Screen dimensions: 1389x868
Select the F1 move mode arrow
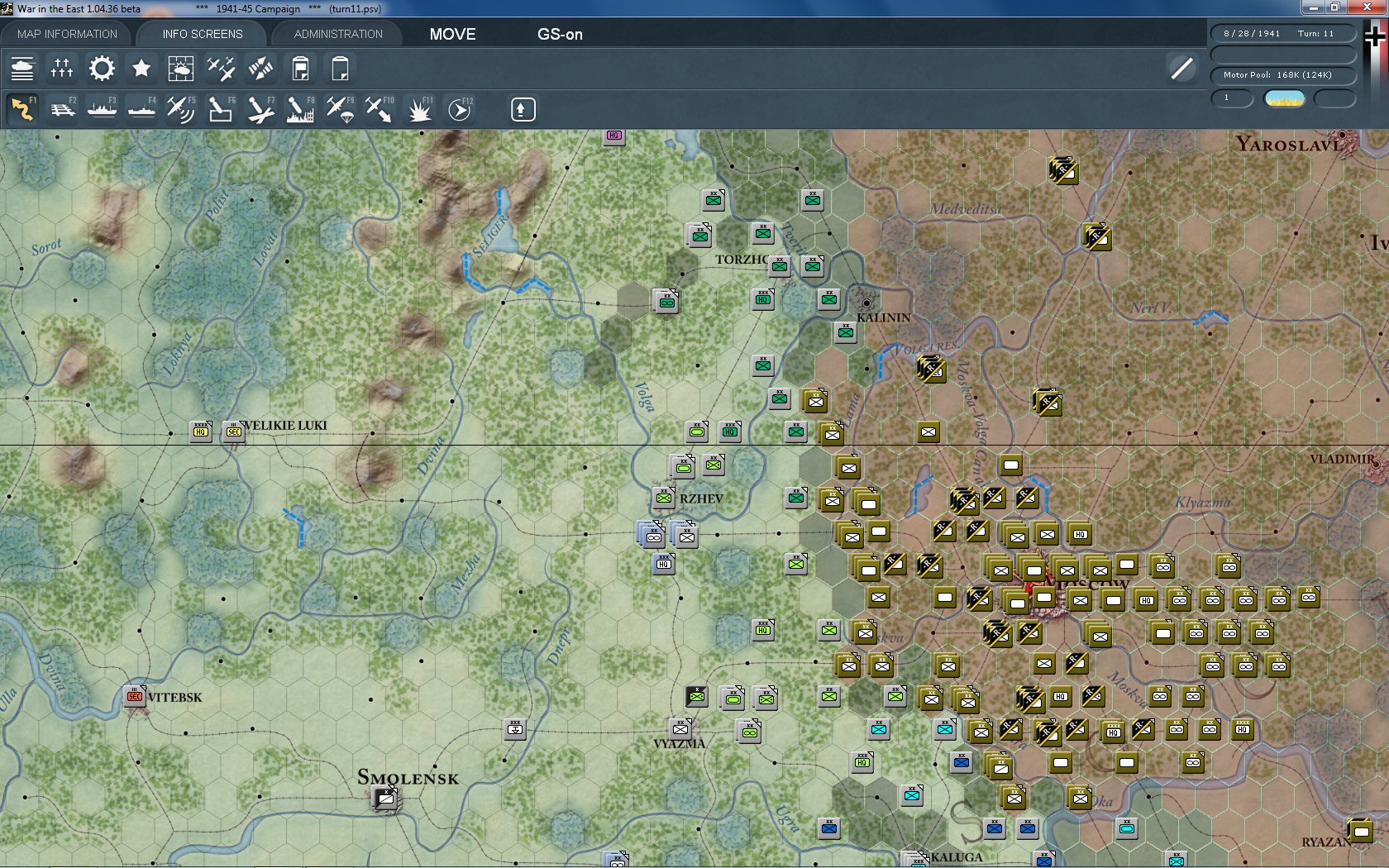[x=22, y=109]
